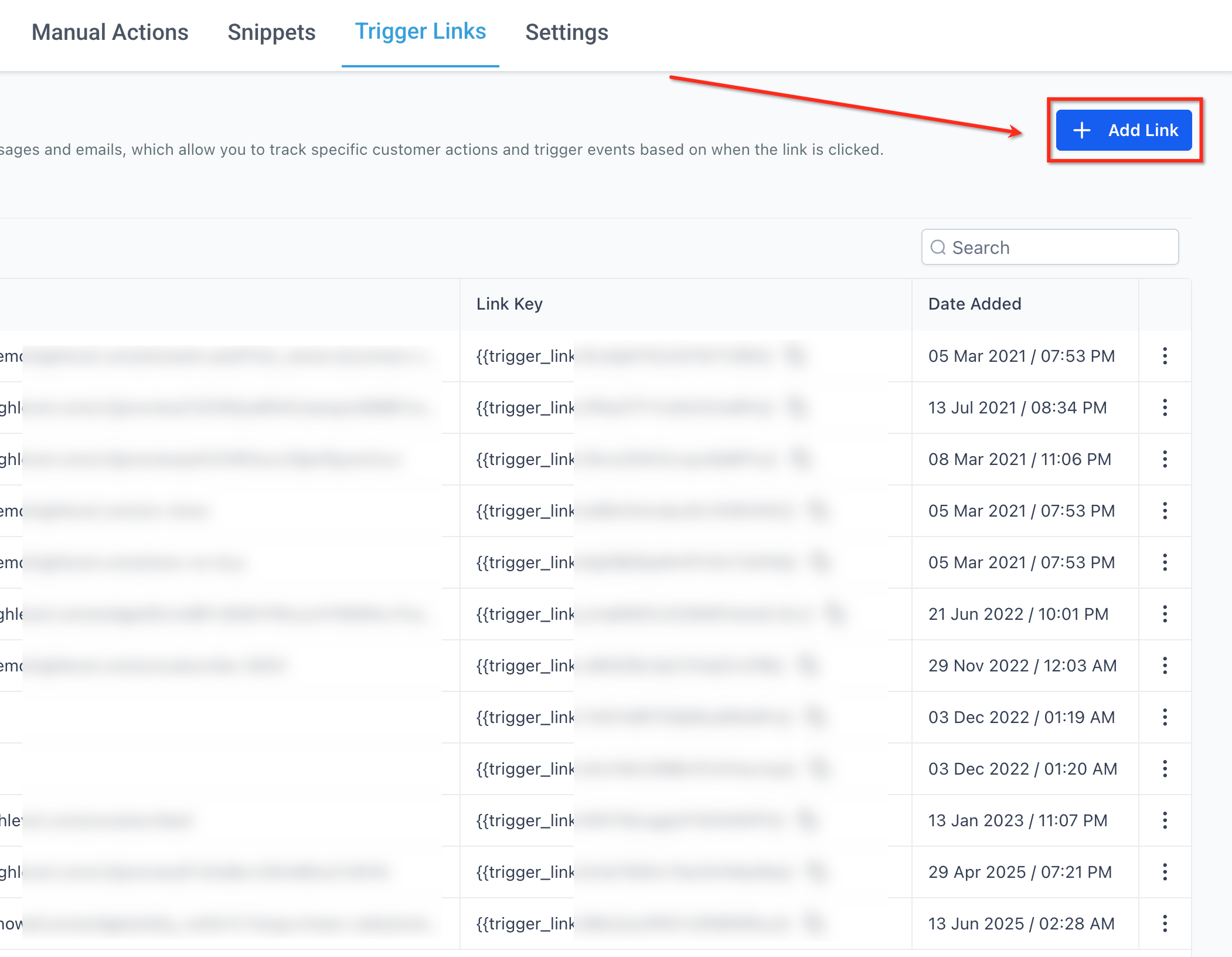Open kebab menu for 29 Apr 2025 row
Screen dimensions: 1232x957
pyautogui.click(x=1165, y=872)
